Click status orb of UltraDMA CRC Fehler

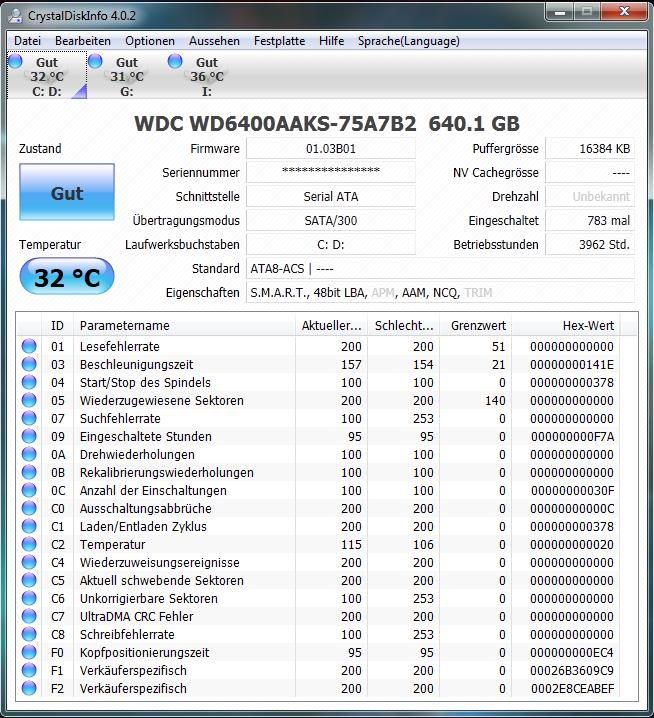click(29, 616)
